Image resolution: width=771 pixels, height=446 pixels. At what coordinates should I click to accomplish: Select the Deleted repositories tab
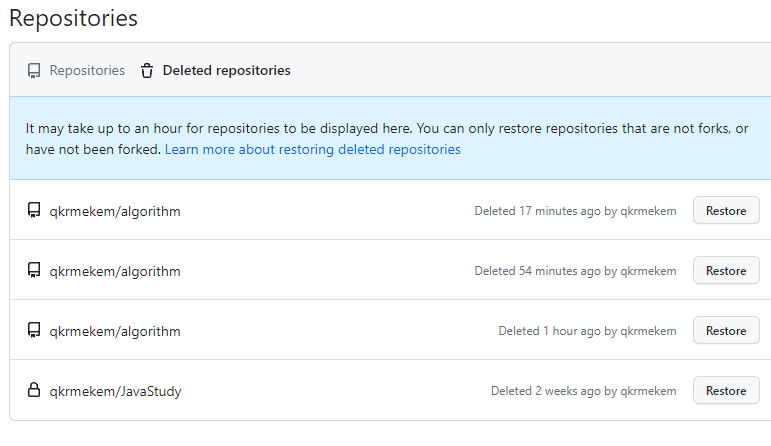[x=226, y=71]
